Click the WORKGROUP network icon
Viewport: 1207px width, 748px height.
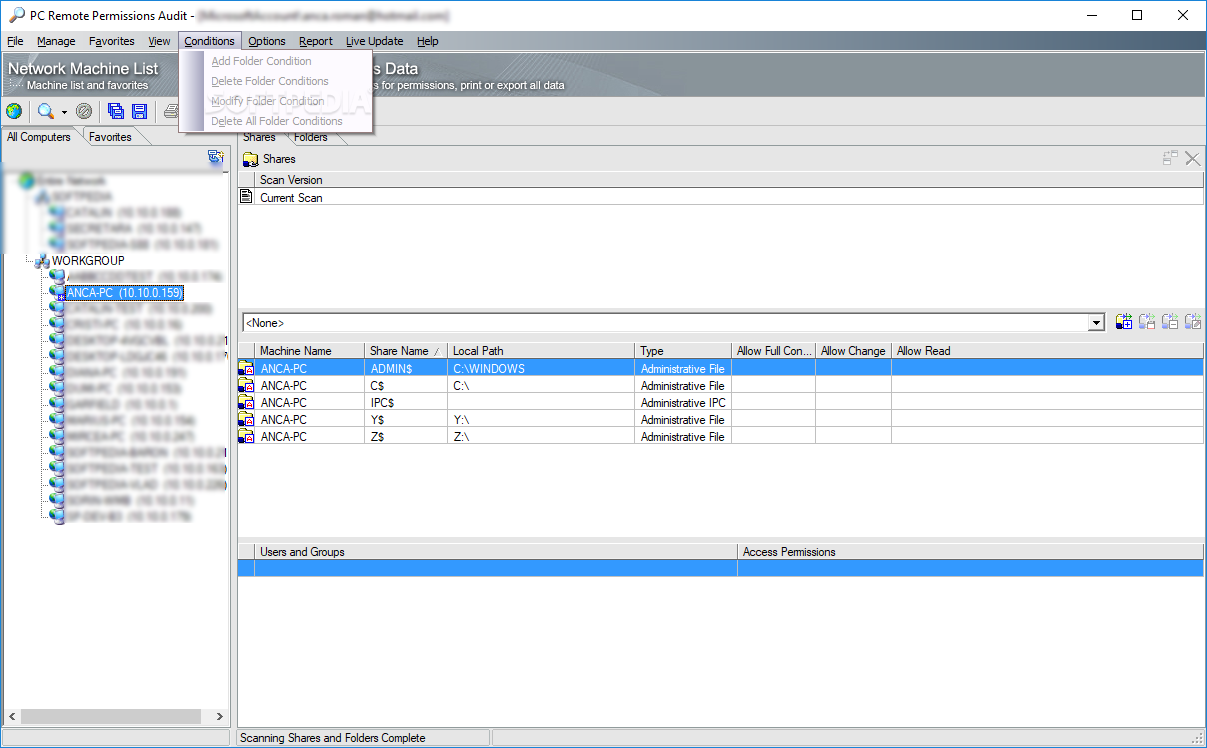[42, 261]
